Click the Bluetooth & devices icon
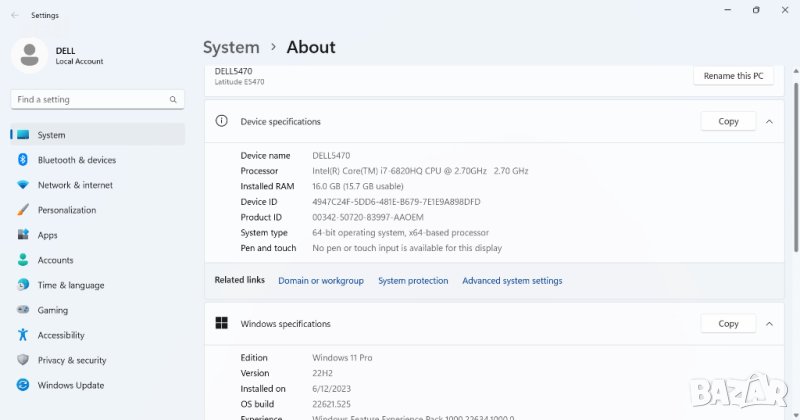 (x=23, y=160)
